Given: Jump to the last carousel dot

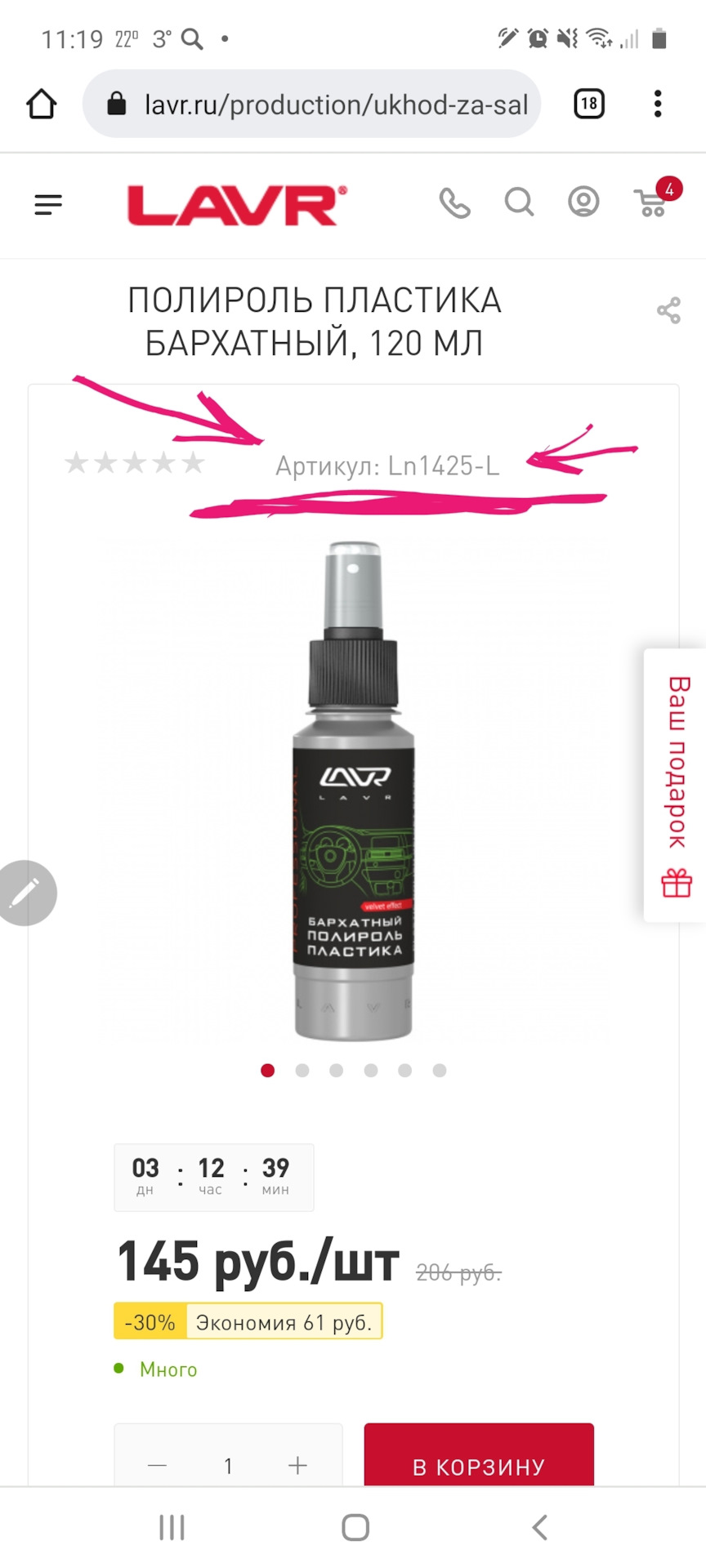Looking at the screenshot, I should [x=440, y=1071].
